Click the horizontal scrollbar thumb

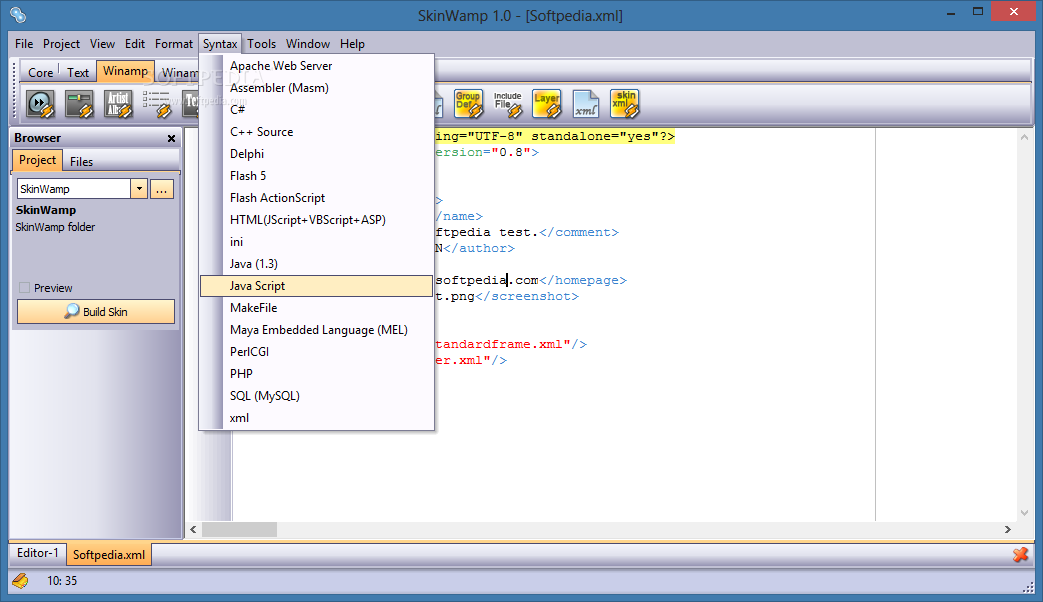(x=239, y=529)
